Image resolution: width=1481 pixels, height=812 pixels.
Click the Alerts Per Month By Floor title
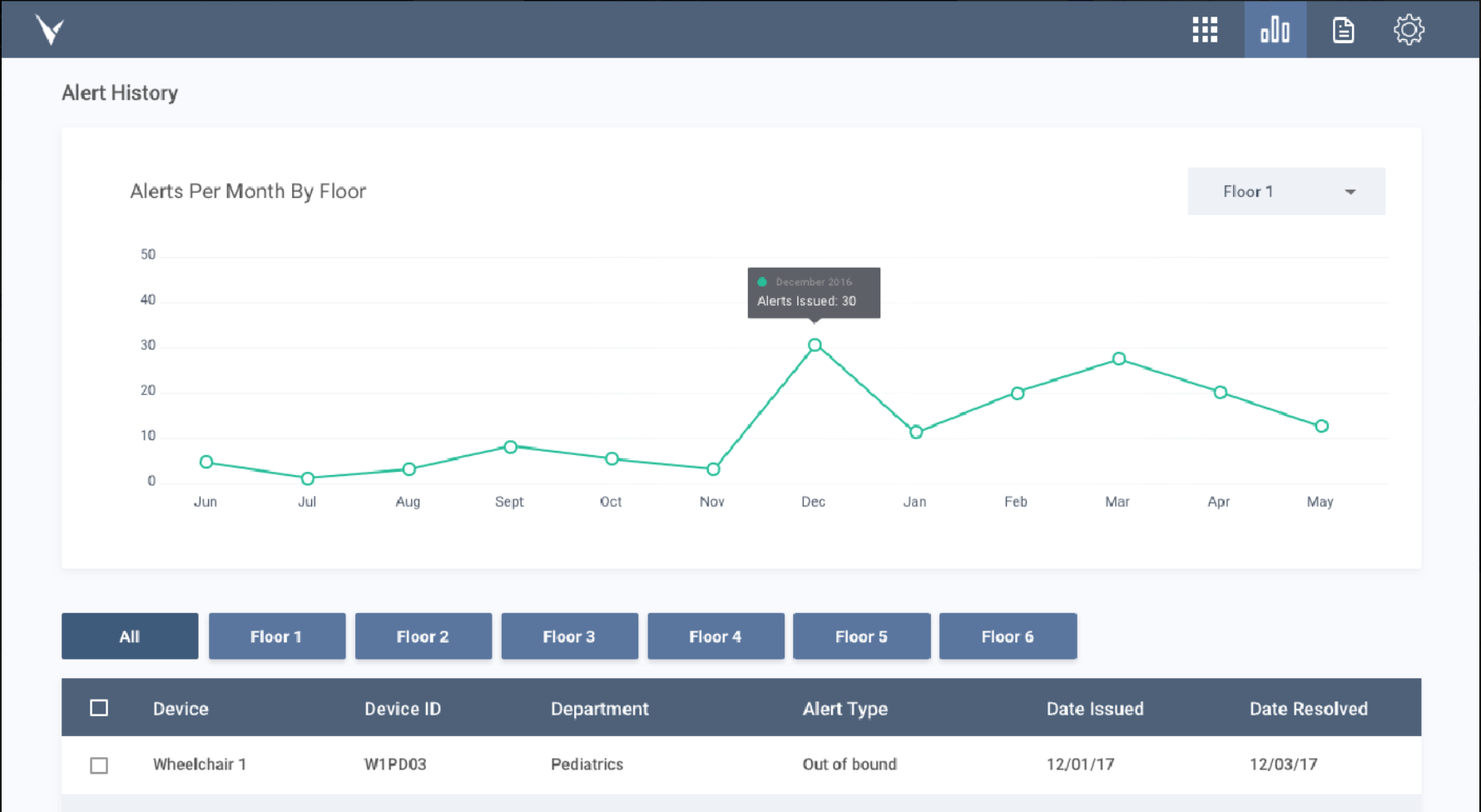248,191
